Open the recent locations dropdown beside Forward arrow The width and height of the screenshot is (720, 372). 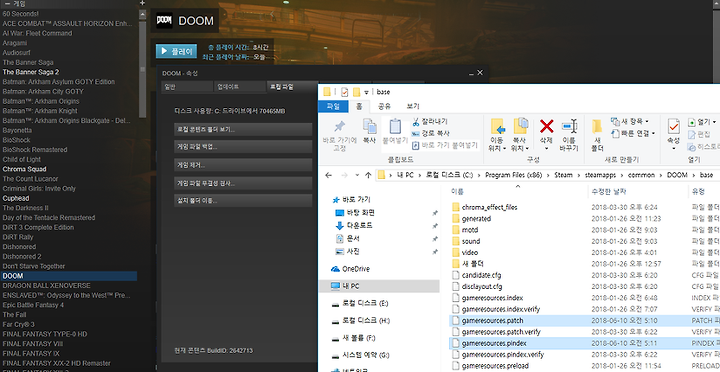pyautogui.click(x=357, y=175)
